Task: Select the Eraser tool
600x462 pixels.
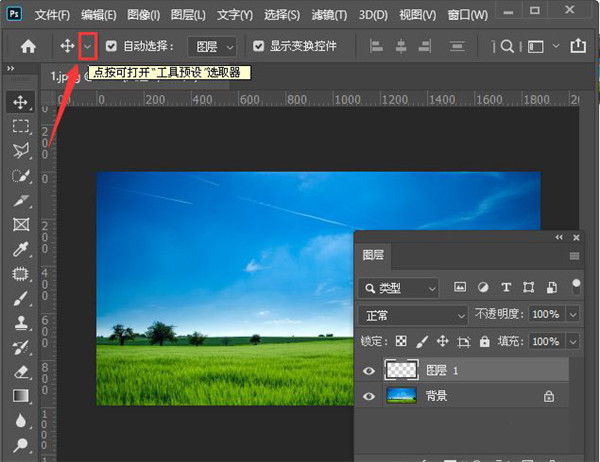Action: [20, 371]
